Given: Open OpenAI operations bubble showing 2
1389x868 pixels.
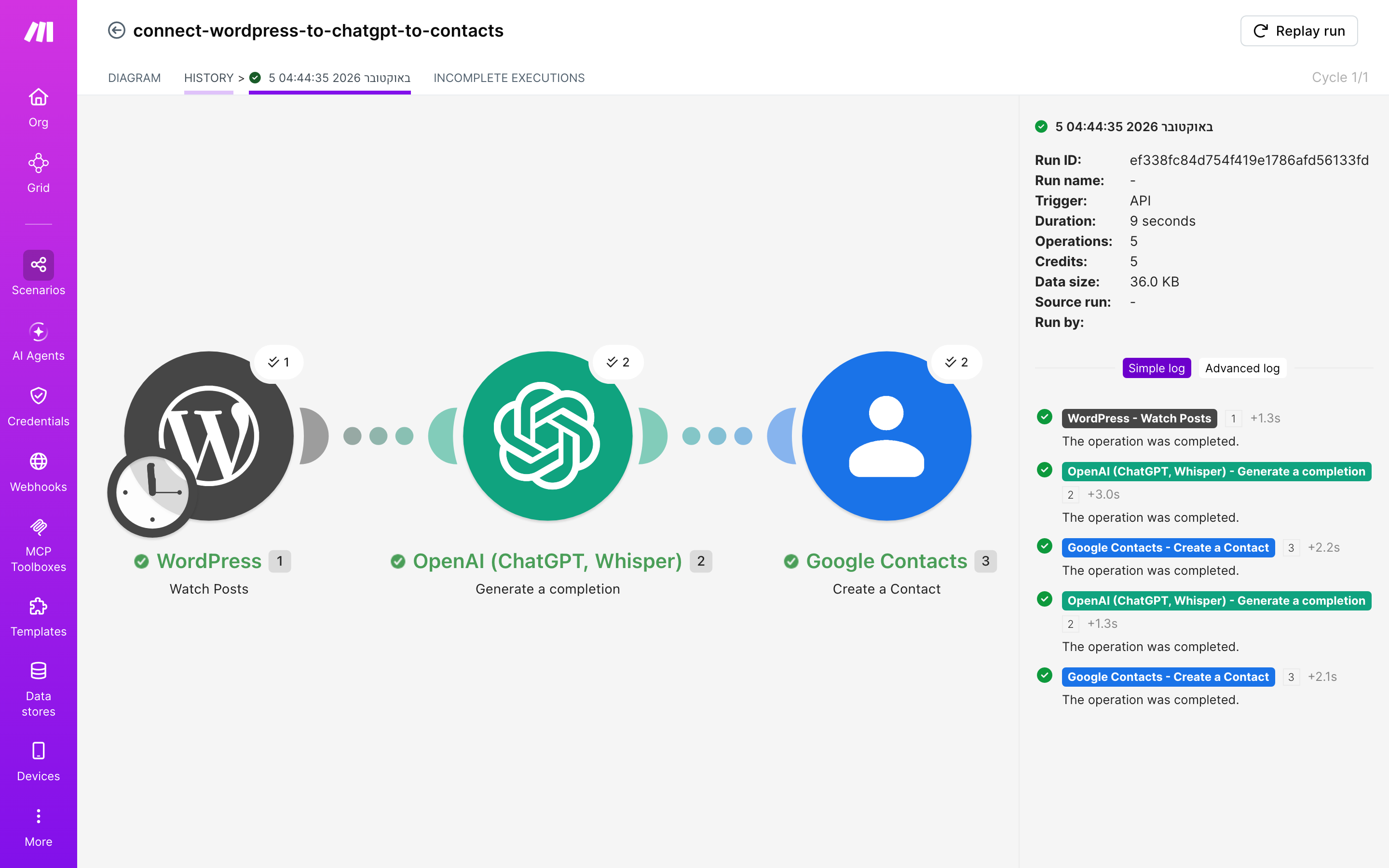Looking at the screenshot, I should click(618, 362).
